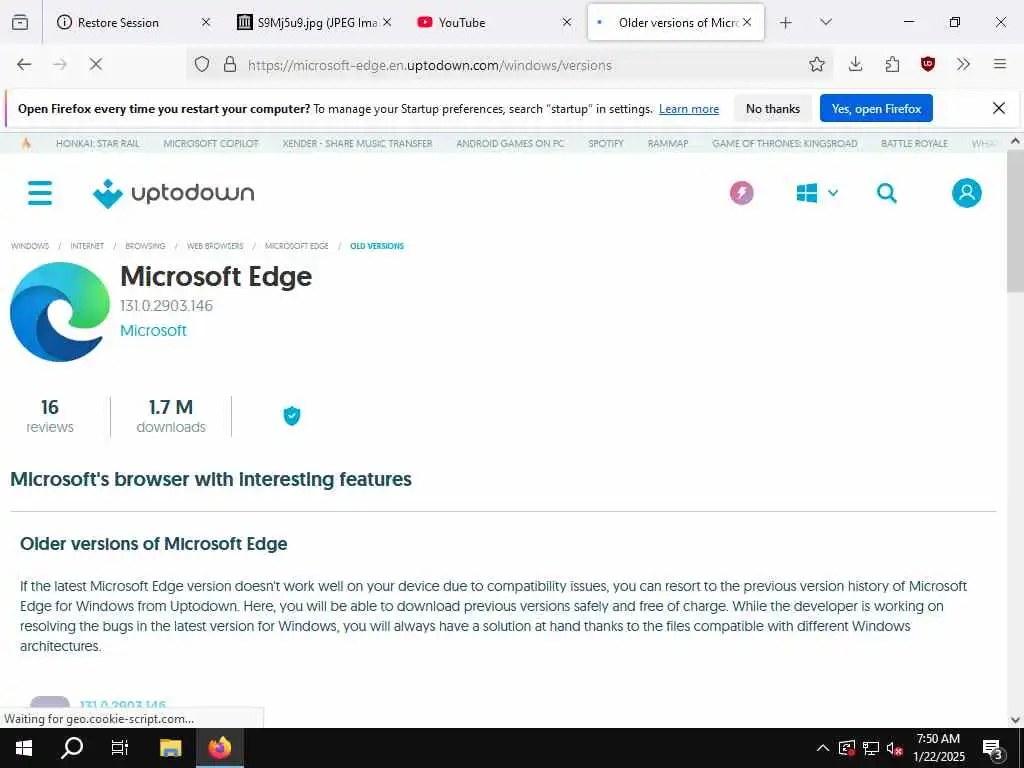Click the network tray icon
This screenshot has width=1024, height=768.
point(871,748)
